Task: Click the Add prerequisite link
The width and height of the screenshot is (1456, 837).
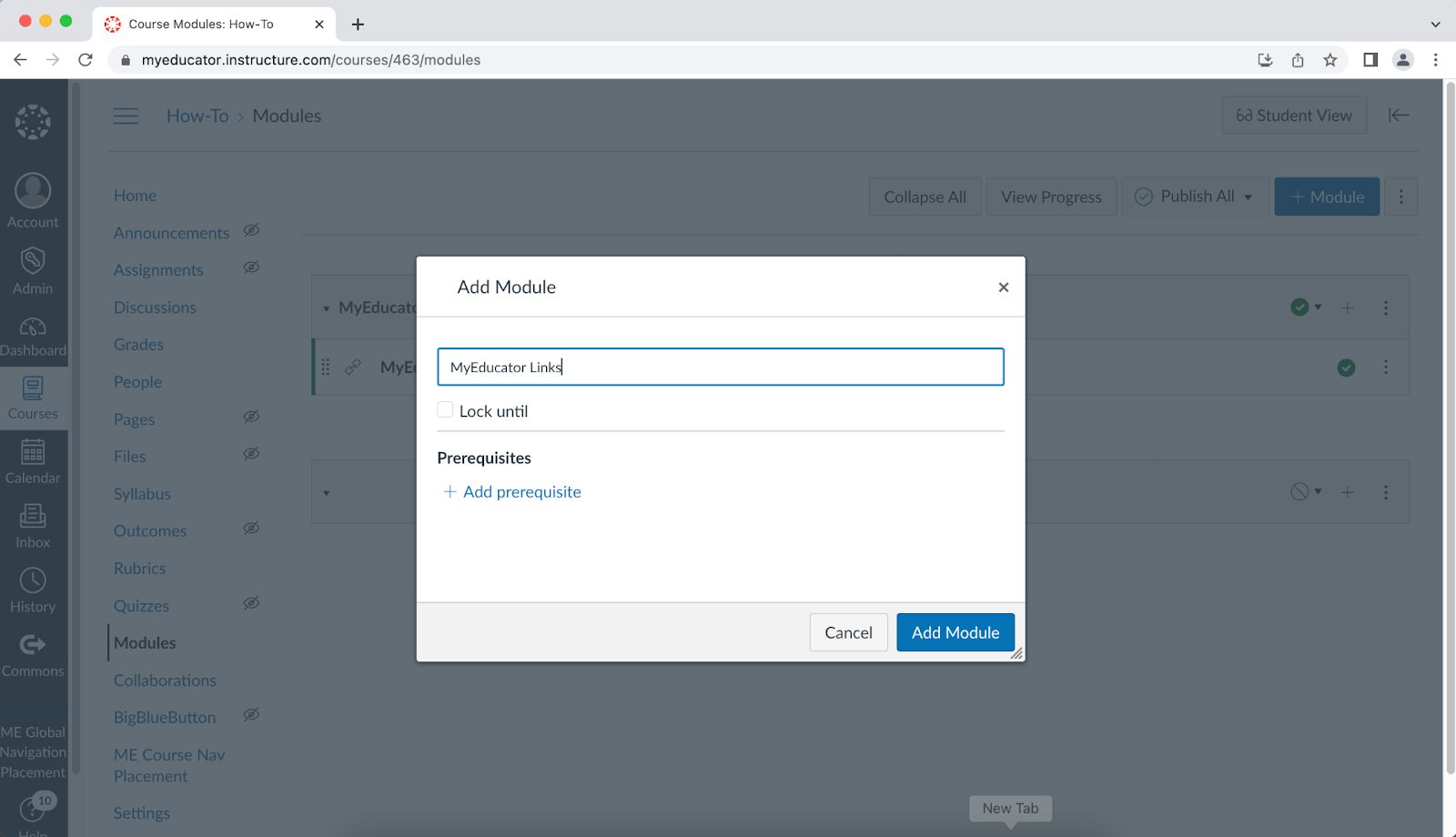Action: click(511, 492)
